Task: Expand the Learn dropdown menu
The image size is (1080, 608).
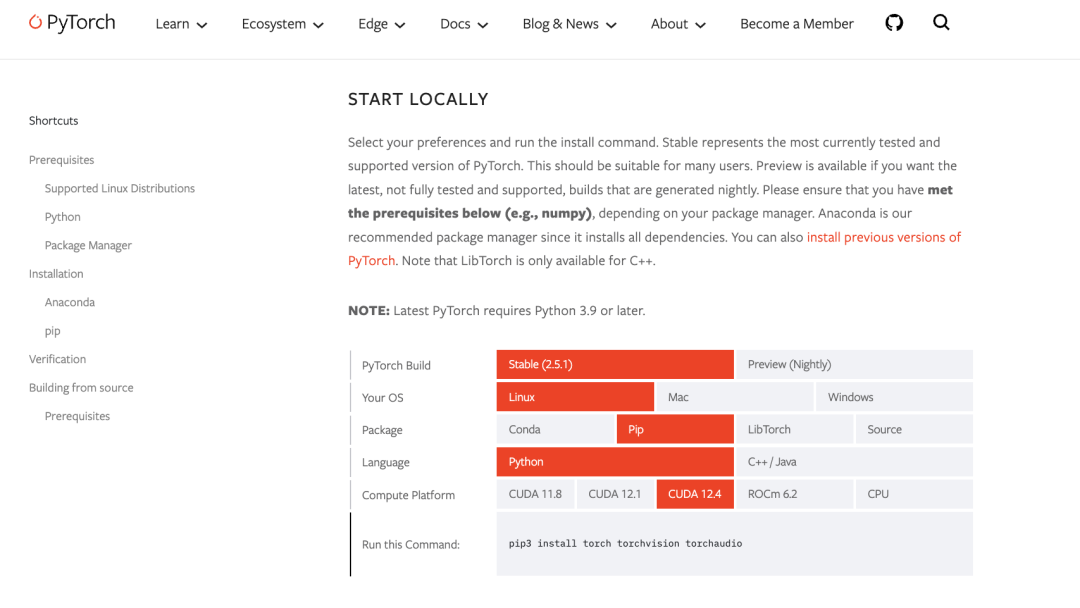Action: pyautogui.click(x=181, y=24)
